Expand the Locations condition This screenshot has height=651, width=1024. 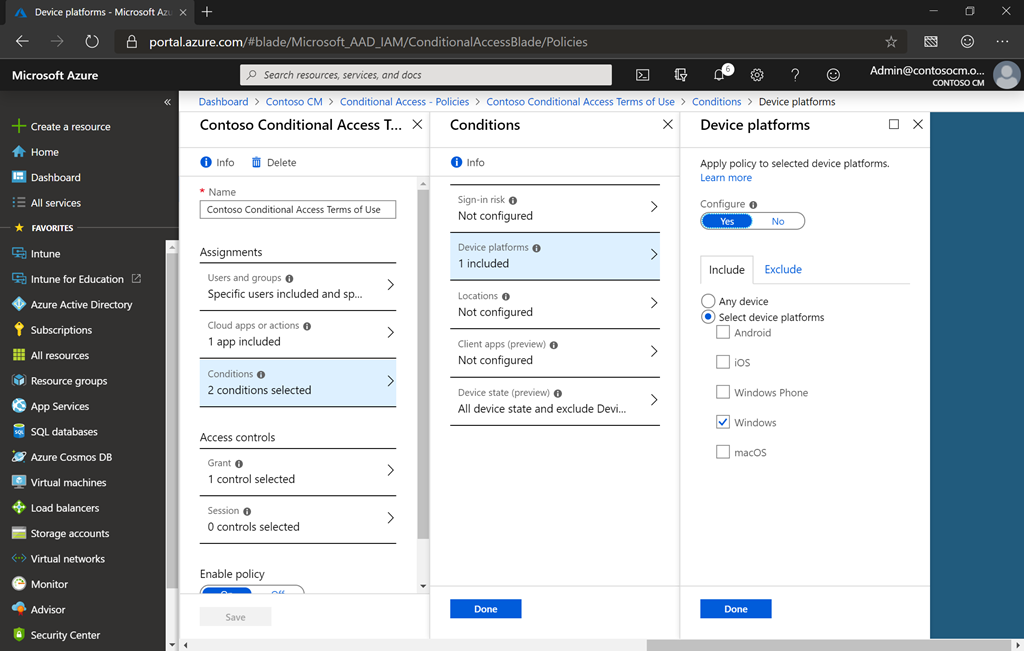555,304
